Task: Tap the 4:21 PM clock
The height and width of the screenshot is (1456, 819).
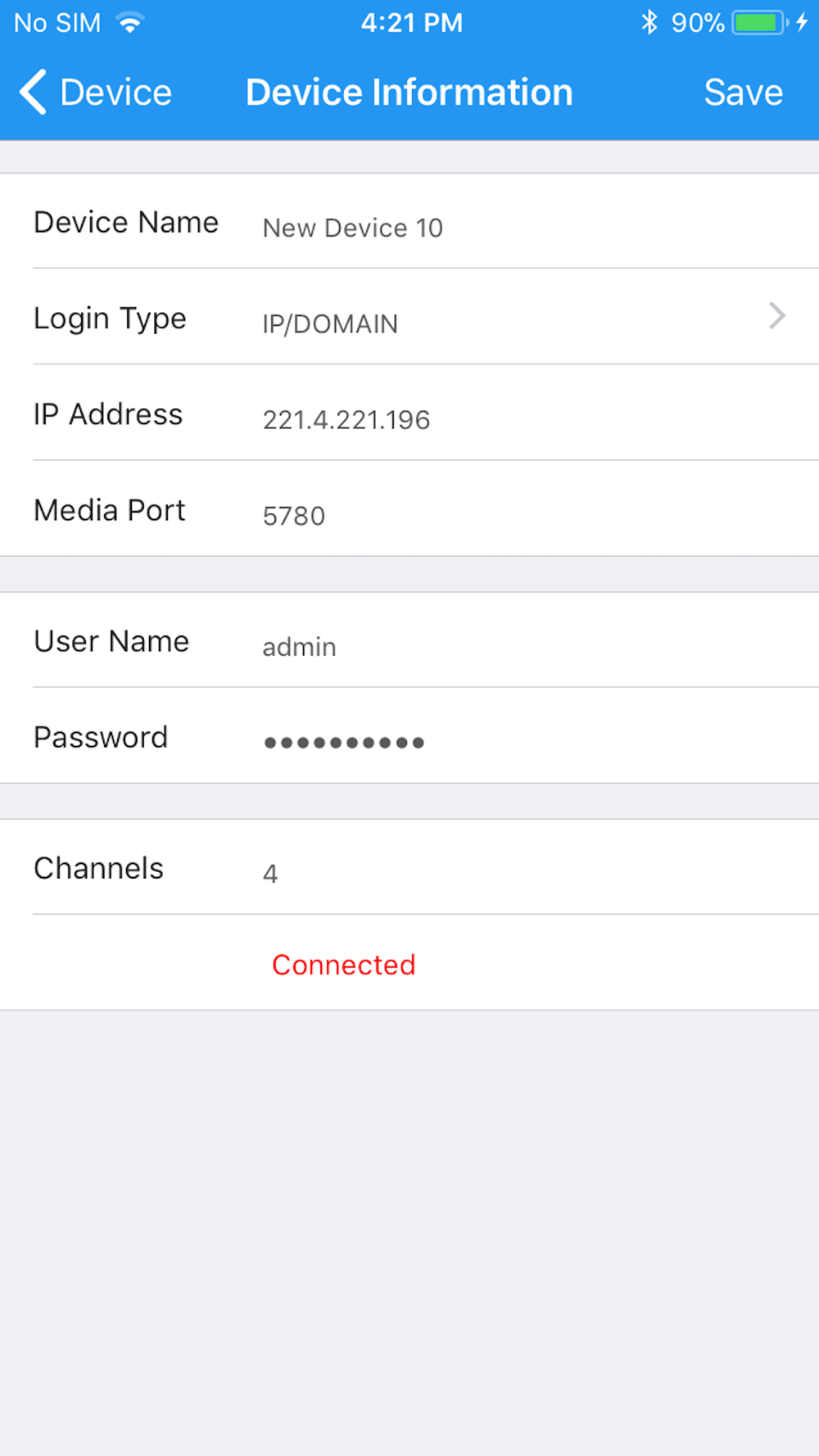Action: click(411, 23)
